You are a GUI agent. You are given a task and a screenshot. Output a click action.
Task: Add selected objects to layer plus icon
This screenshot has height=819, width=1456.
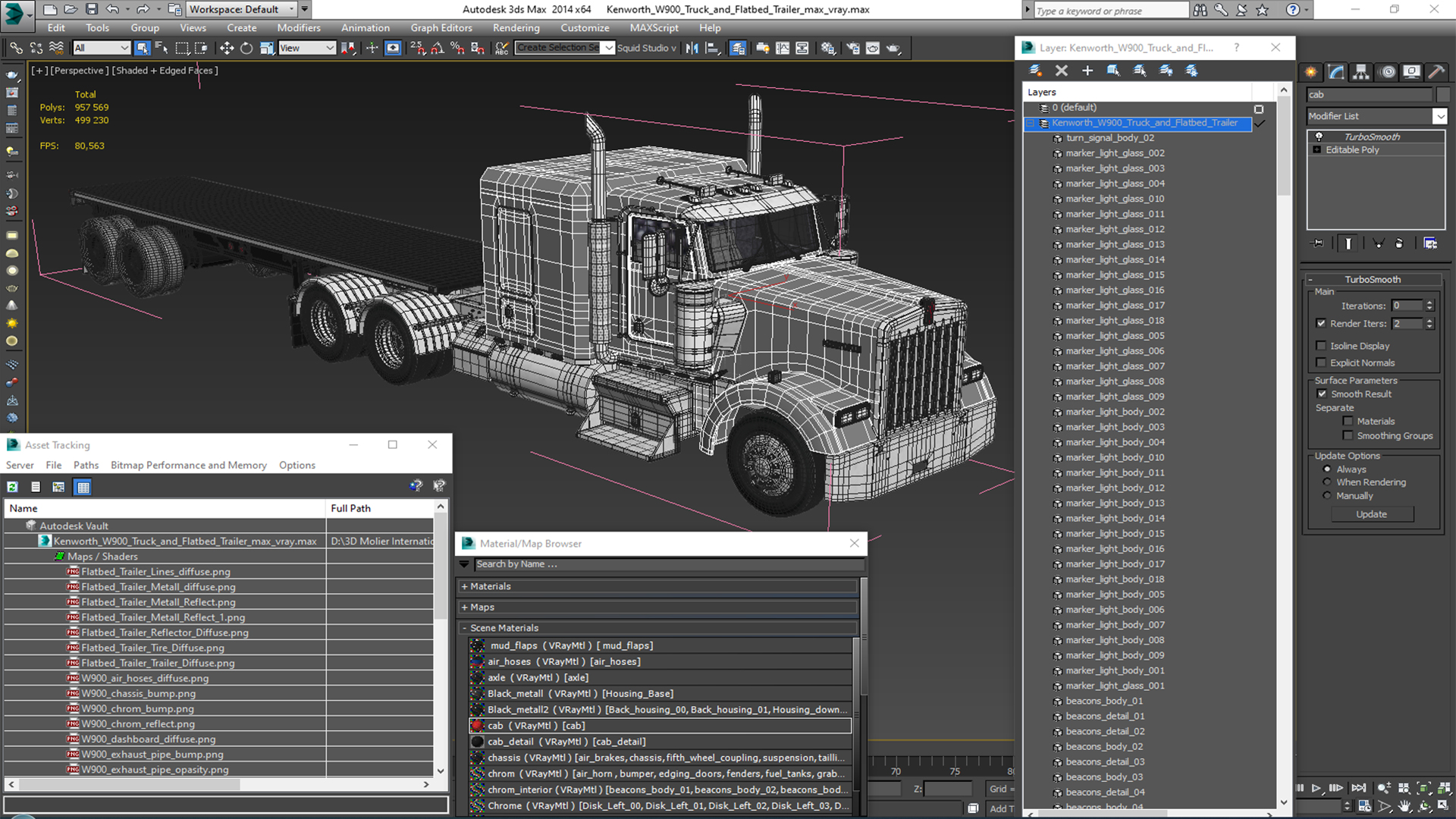[x=1087, y=71]
